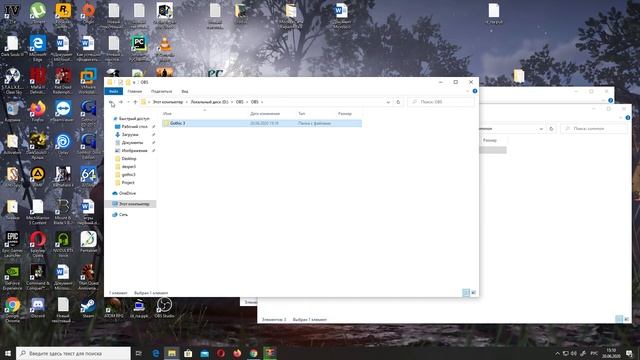The height and width of the screenshot is (360, 640).
Task: Select the OBS Studio desktop icon
Action: 164,307
